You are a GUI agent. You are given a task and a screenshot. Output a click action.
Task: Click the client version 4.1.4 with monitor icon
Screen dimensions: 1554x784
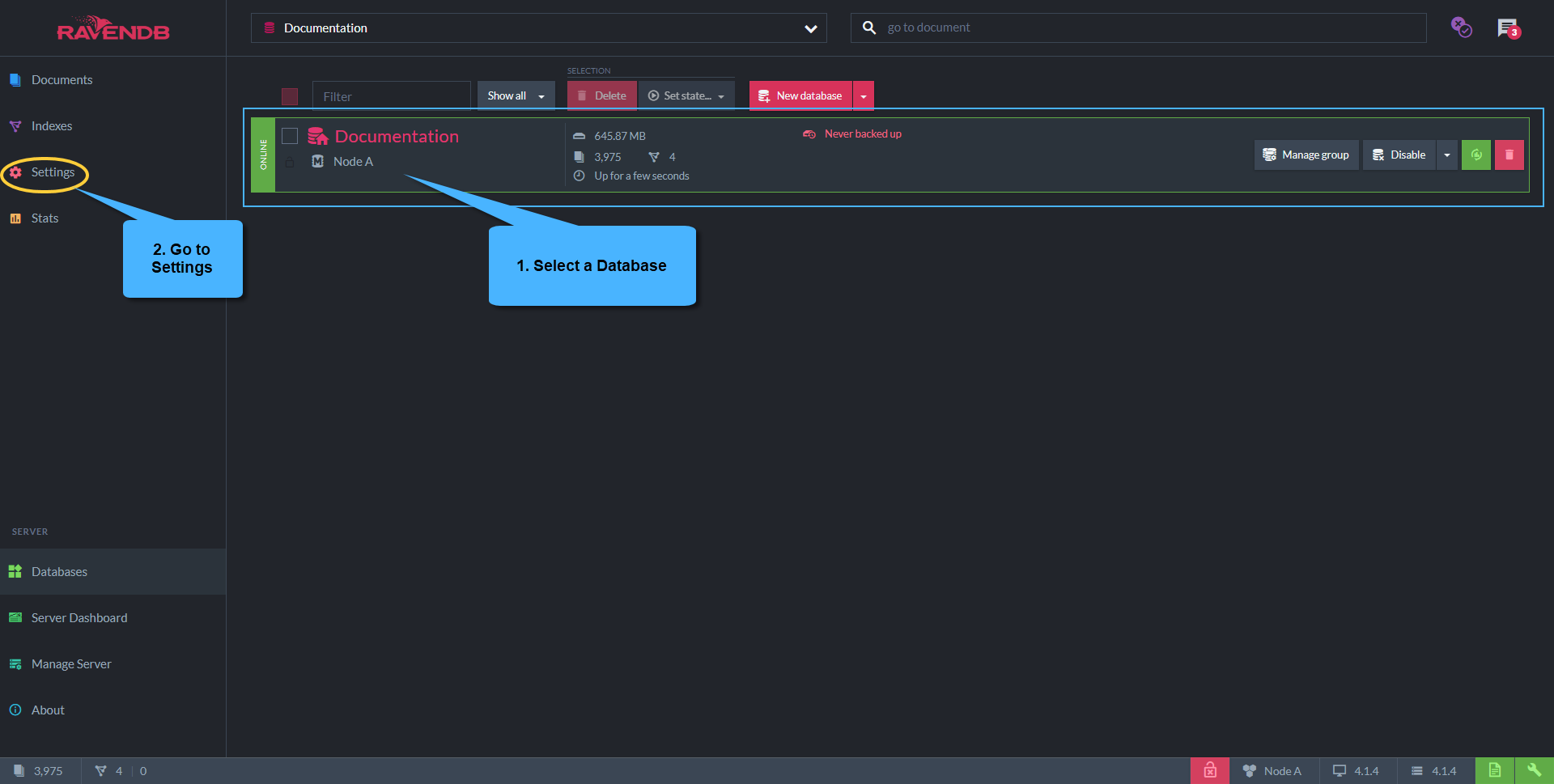[x=1357, y=771]
